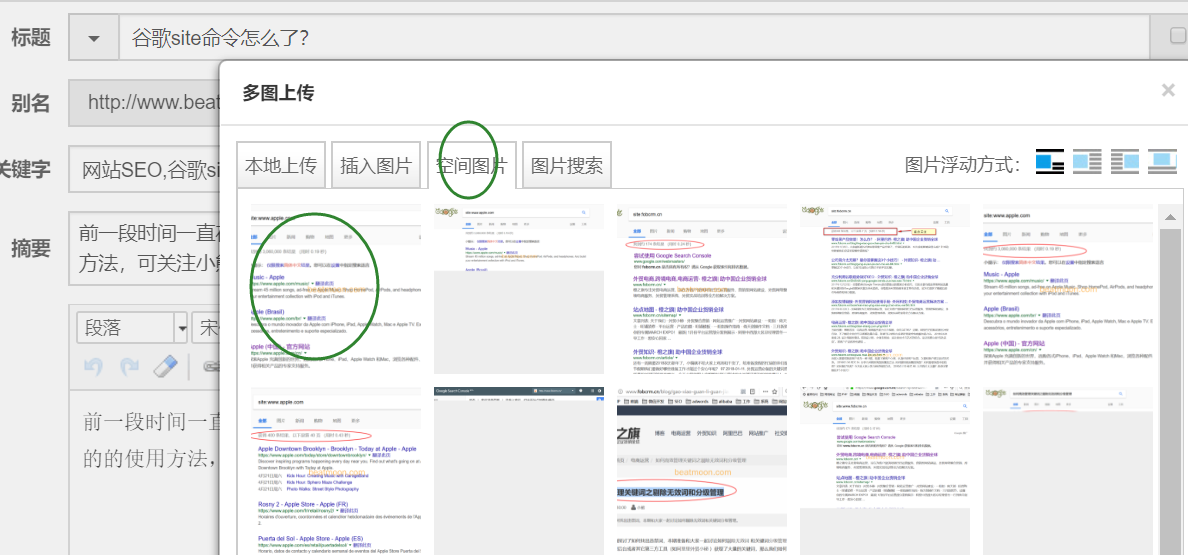Viewport: 1188px width, 555px height.
Task: Click the 图片浮动方式 label
Action: pyautogui.click(x=963, y=164)
